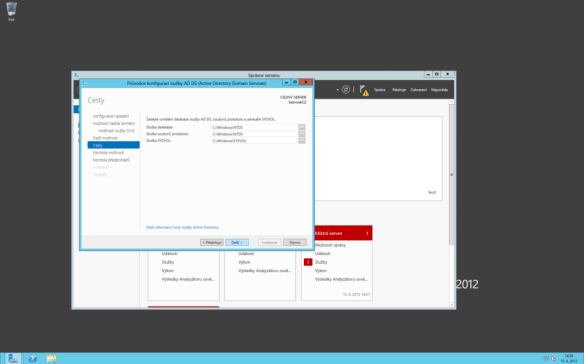Minimize the Správce serveru window
Image resolution: width=584 pixels, height=364 pixels.
(x=428, y=75)
